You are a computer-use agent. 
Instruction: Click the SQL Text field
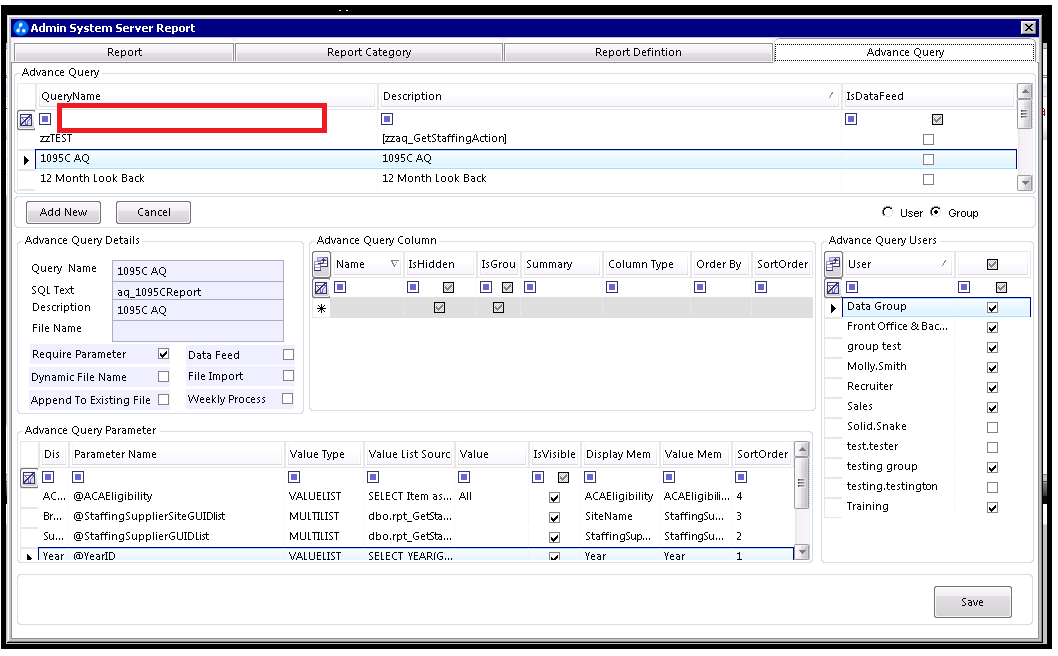click(198, 291)
